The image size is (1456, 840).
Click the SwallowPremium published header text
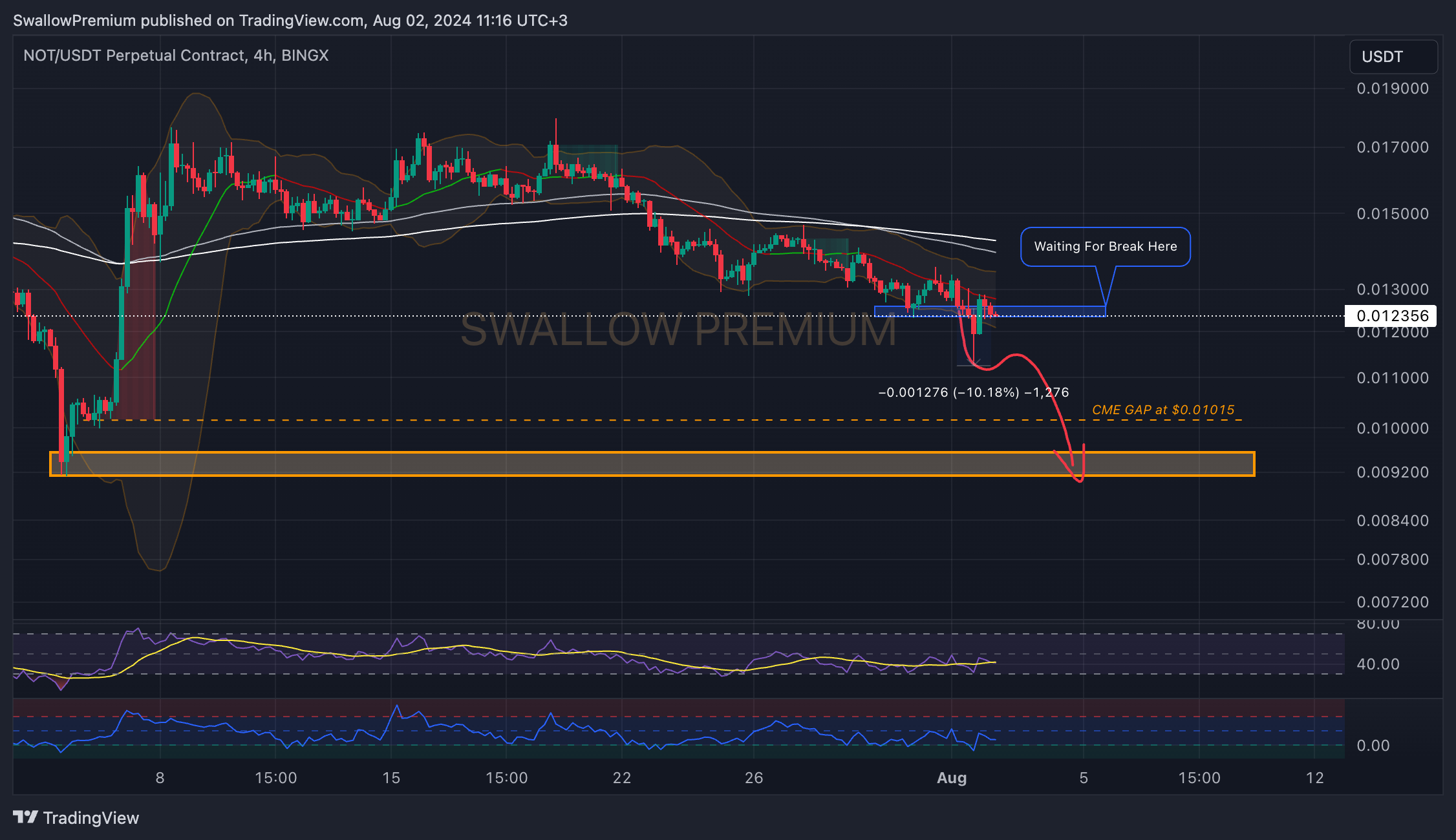[x=290, y=21]
